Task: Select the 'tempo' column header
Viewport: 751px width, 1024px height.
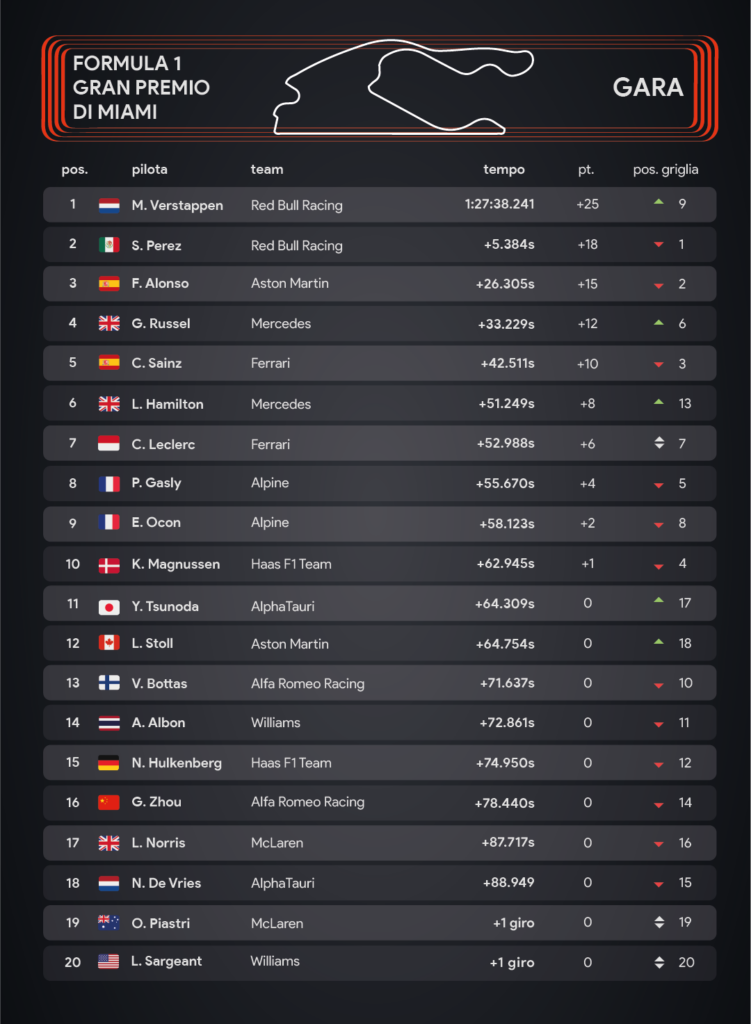Action: click(x=503, y=170)
